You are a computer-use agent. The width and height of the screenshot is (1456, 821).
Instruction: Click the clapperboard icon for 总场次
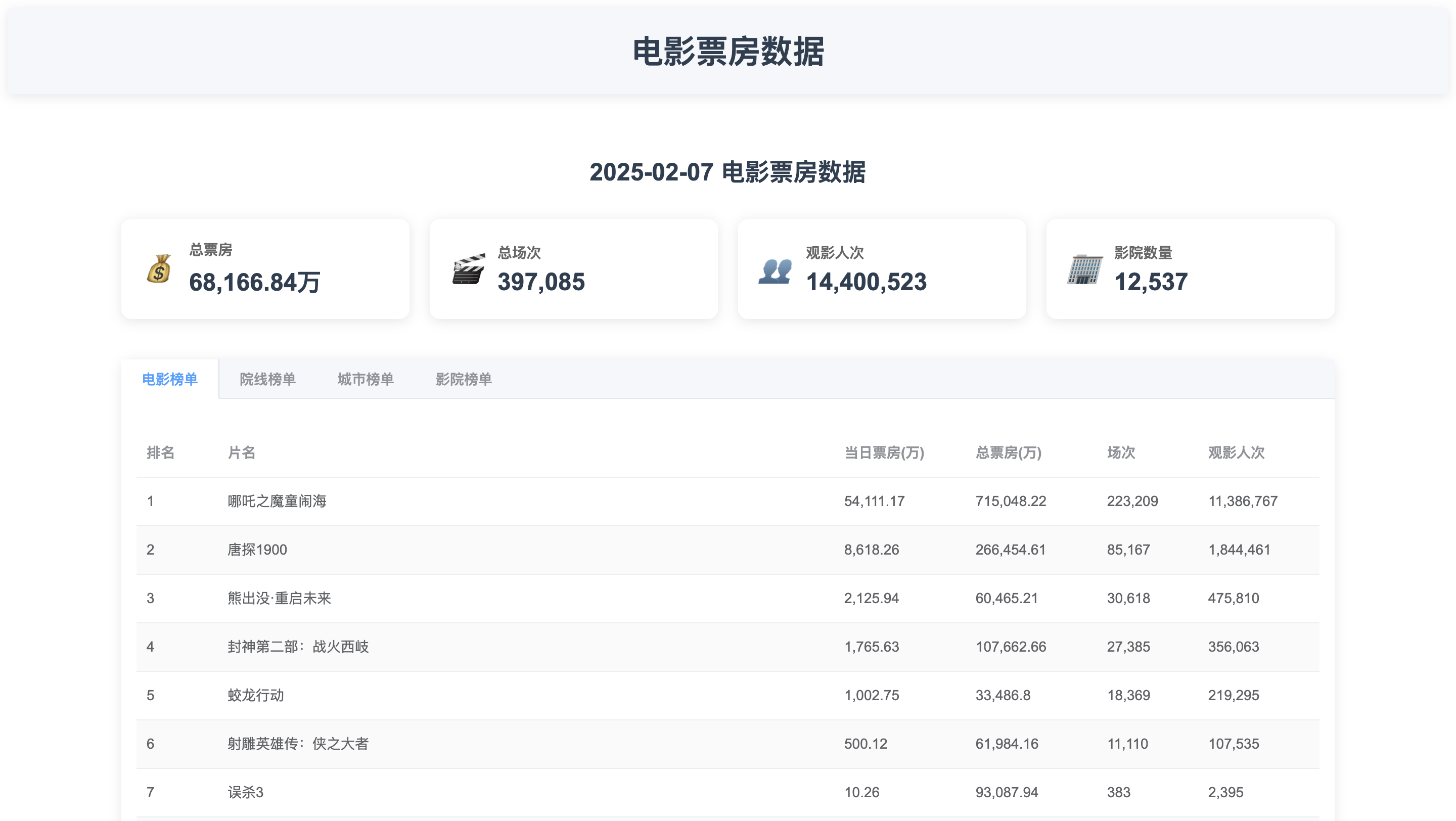pyautogui.click(x=468, y=269)
